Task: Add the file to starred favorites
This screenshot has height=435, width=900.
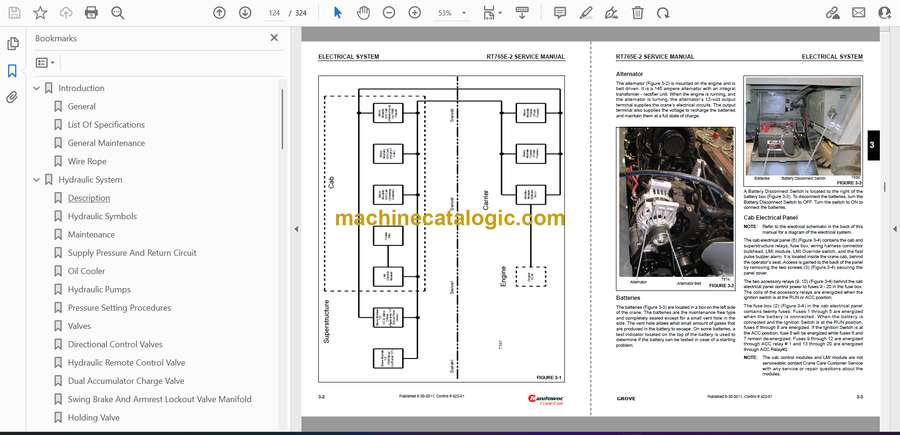Action: coord(40,13)
